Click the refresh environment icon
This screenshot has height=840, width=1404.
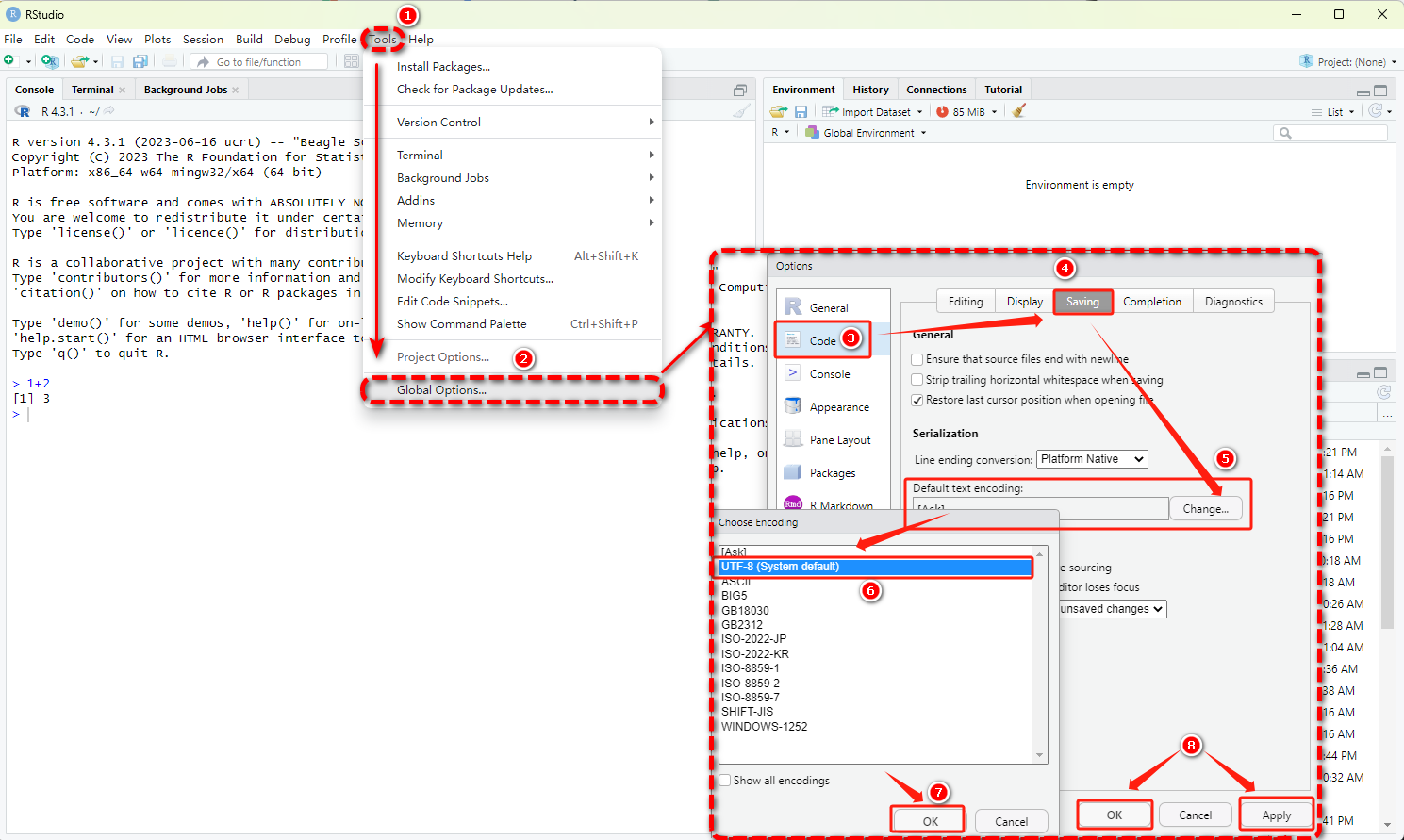[1376, 111]
